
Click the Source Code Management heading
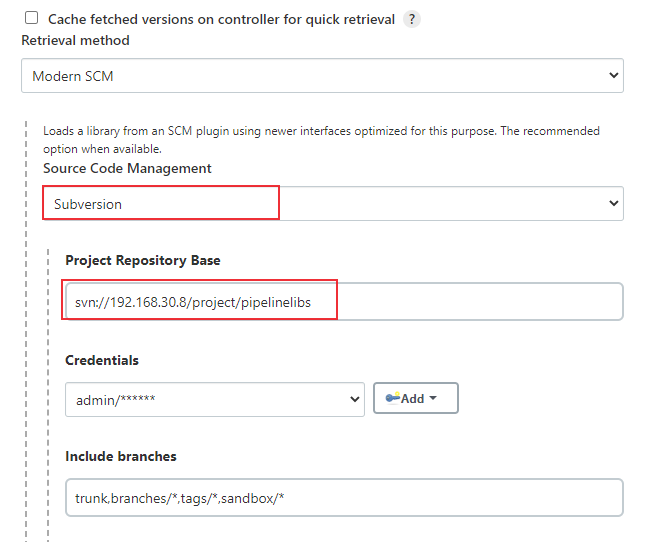pyautogui.click(x=127, y=168)
